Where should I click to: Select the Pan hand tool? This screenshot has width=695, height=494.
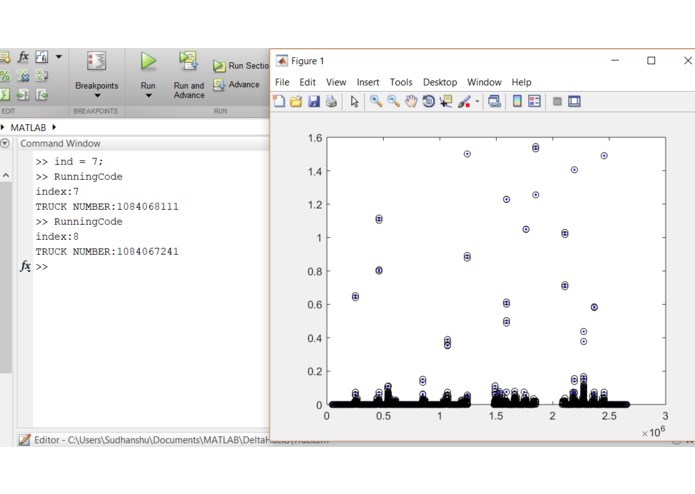pos(411,101)
